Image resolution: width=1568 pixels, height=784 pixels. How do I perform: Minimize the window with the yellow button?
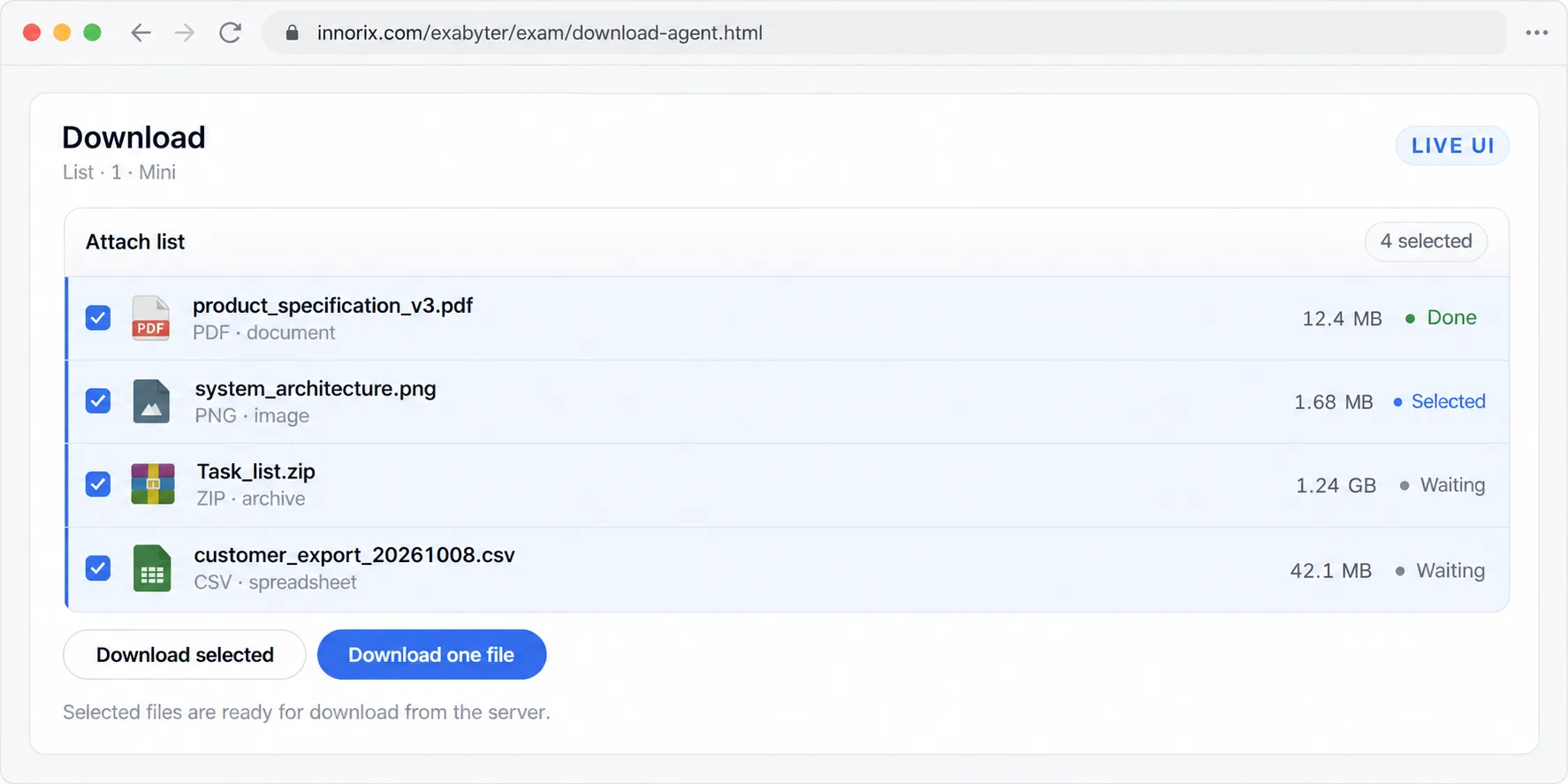[x=62, y=33]
